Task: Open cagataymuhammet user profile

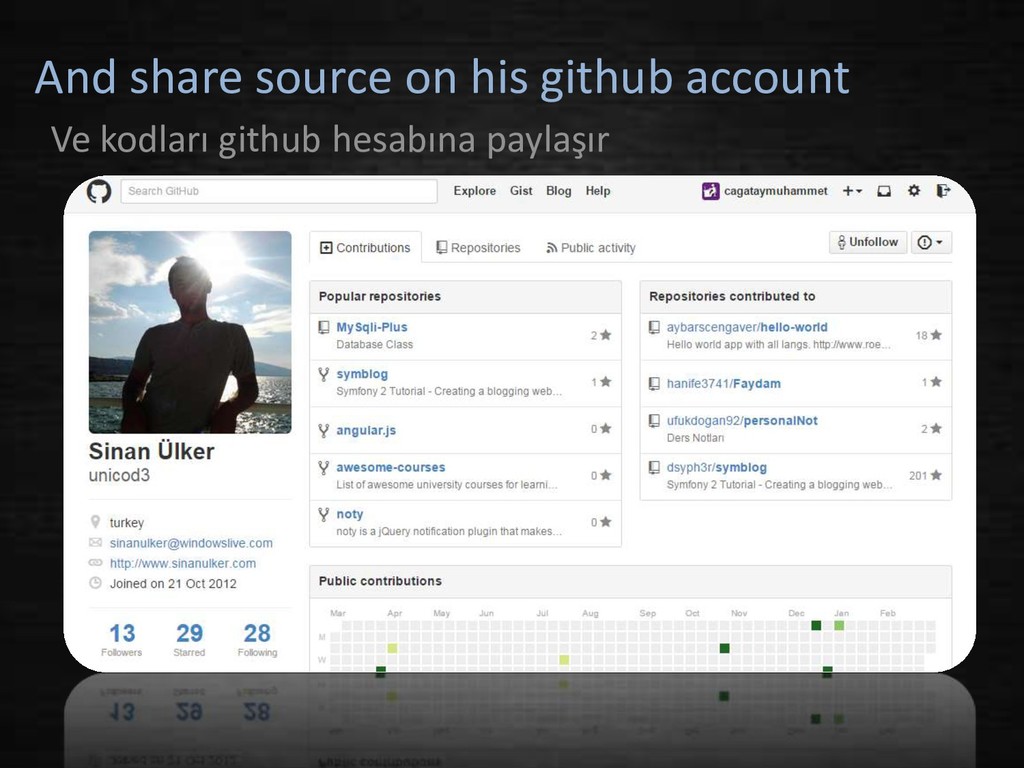Action: tap(775, 191)
